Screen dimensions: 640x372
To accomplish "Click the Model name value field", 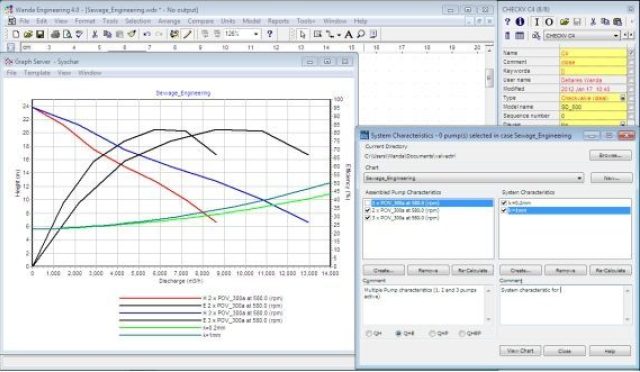I will click(x=593, y=107).
